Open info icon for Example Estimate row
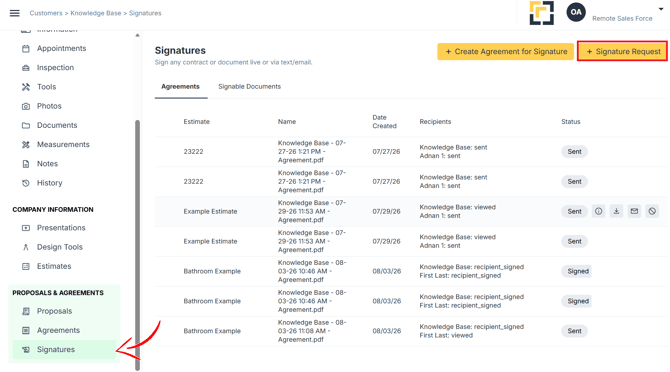The width and height of the screenshot is (670, 372). point(599,211)
